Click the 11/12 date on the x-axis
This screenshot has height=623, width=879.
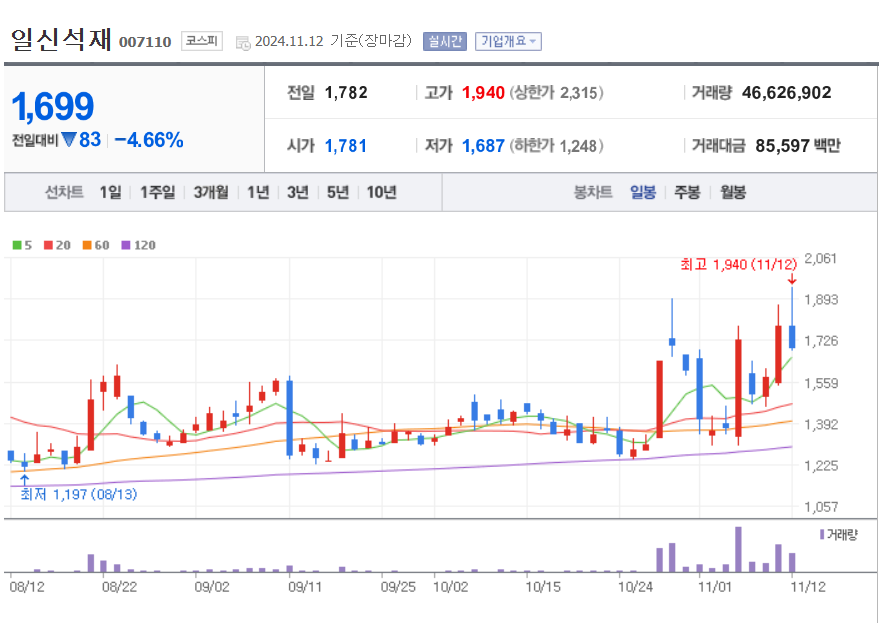808,587
